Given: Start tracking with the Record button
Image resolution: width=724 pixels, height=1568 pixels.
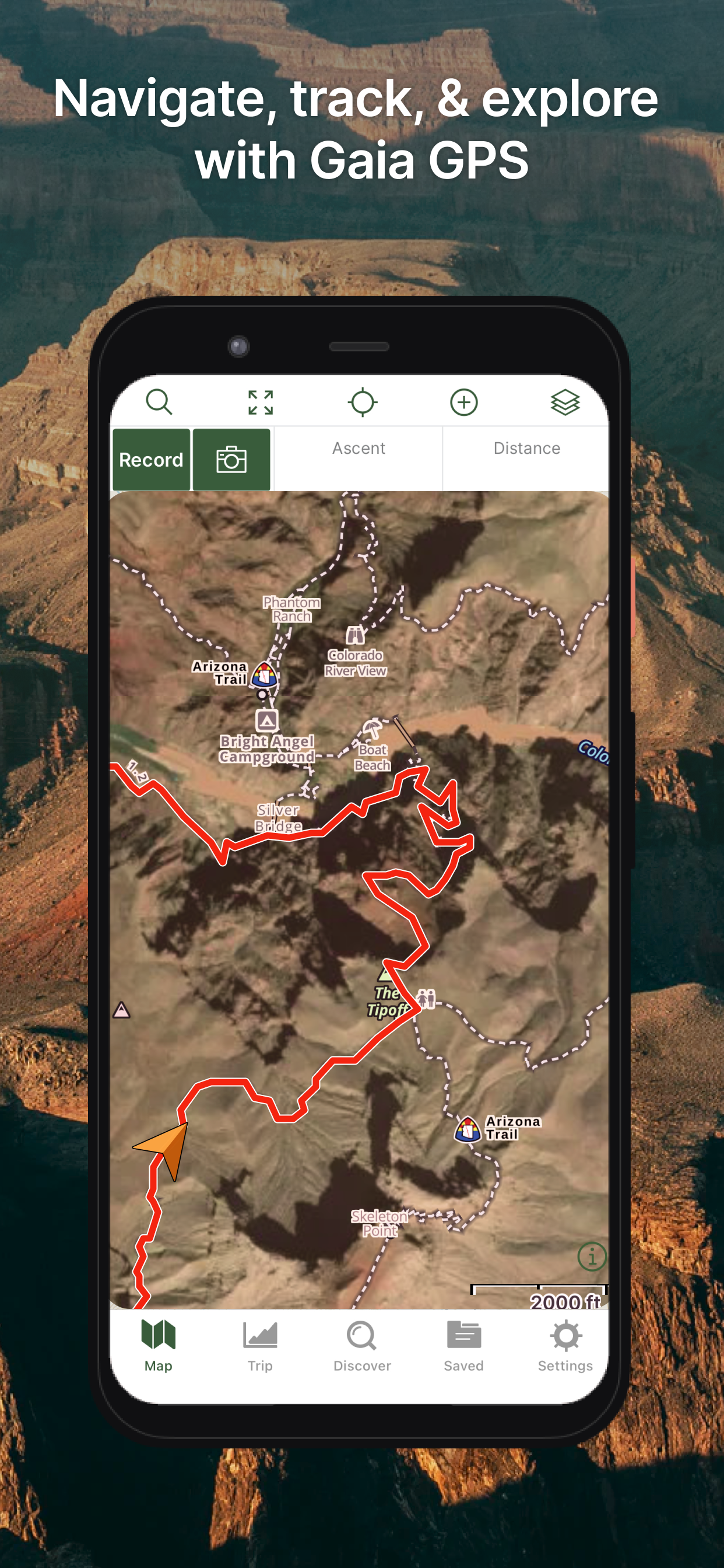Looking at the screenshot, I should (152, 460).
